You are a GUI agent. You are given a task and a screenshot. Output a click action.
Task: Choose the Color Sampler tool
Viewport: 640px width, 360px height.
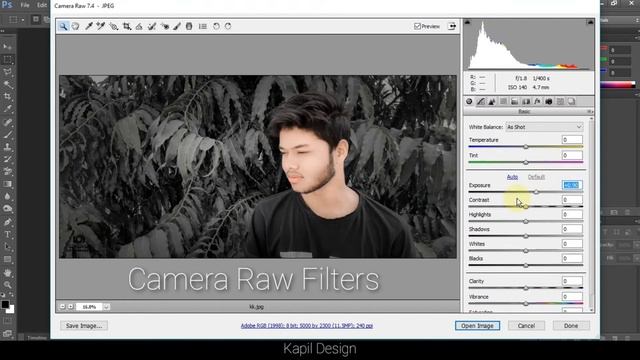[x=101, y=27]
